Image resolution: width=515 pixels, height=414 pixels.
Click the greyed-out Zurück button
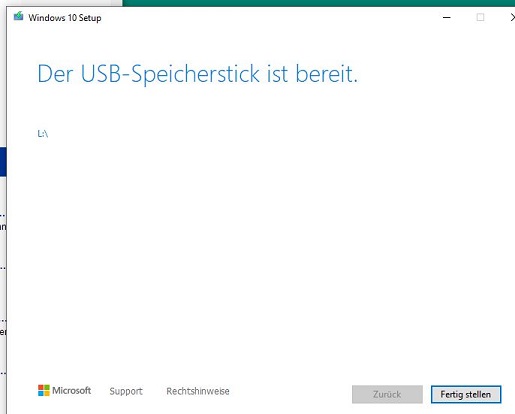(387, 394)
